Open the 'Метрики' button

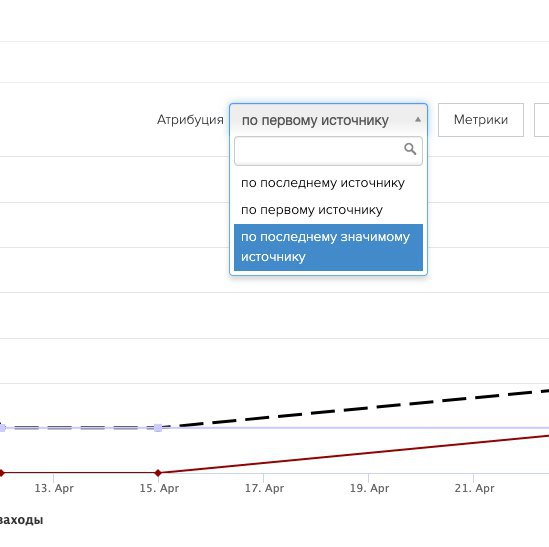pos(481,120)
